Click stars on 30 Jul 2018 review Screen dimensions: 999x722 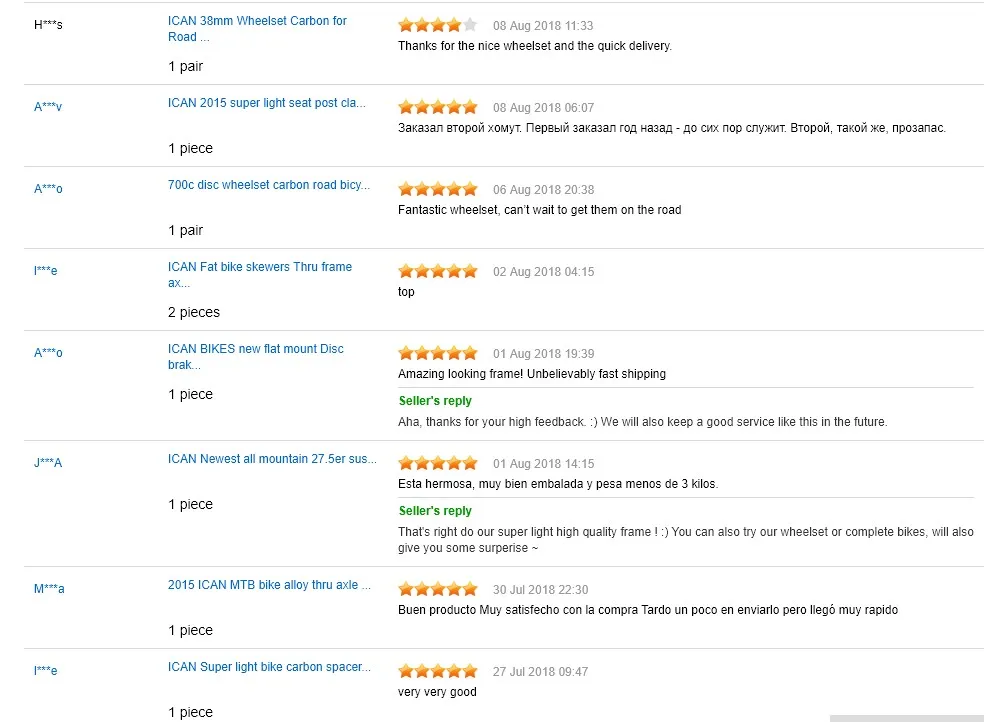tap(437, 589)
